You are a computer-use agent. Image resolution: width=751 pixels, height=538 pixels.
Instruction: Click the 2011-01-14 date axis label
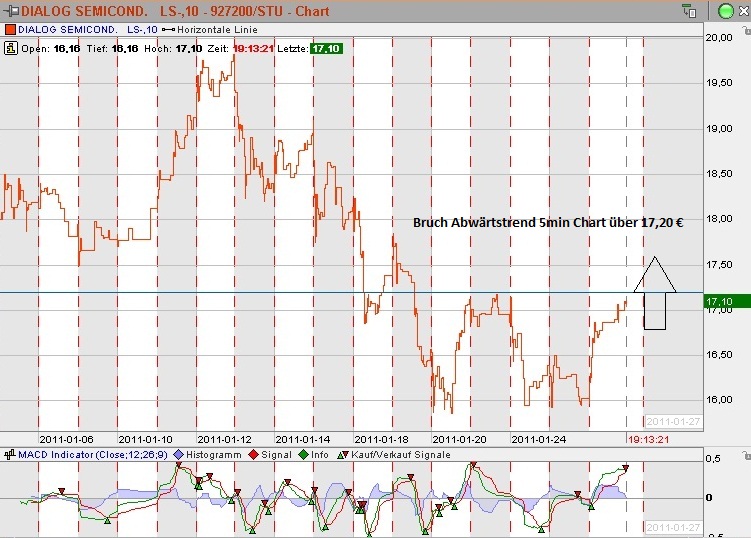(x=303, y=439)
